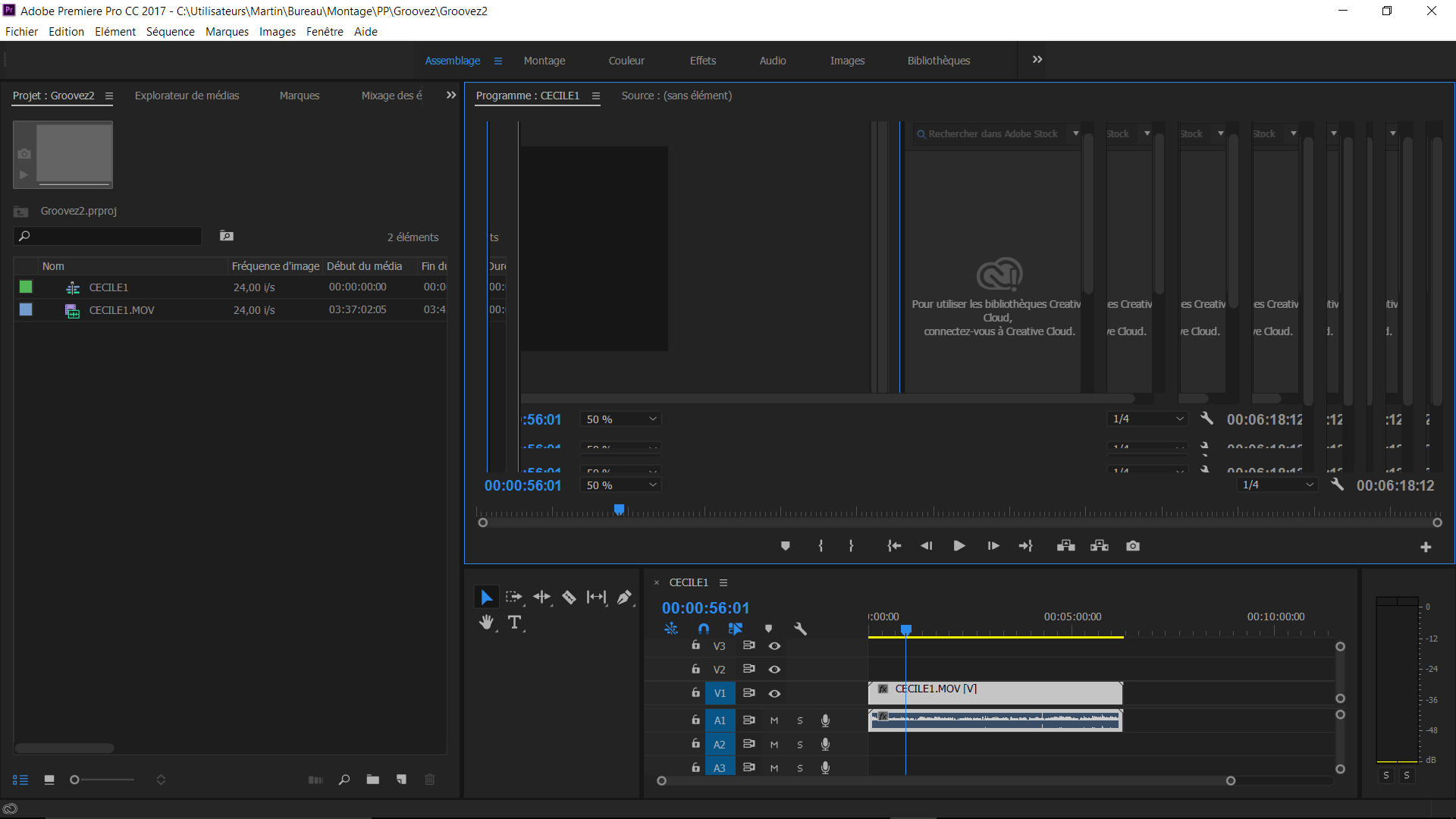Select the Selection tool arrow

486,598
